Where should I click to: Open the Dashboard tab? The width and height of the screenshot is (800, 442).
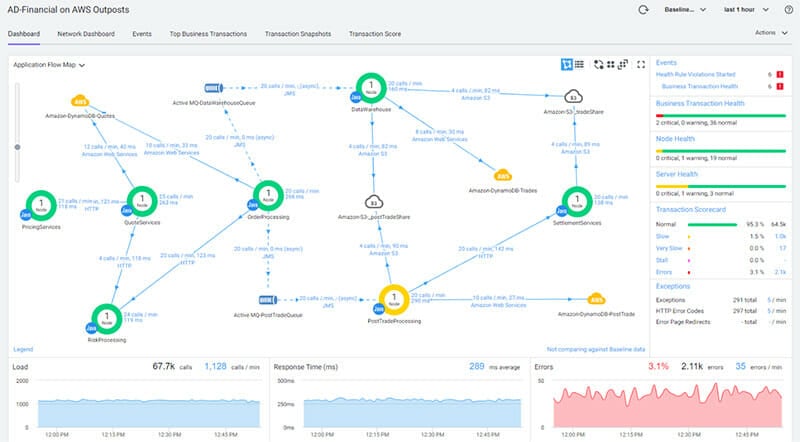click(24, 34)
